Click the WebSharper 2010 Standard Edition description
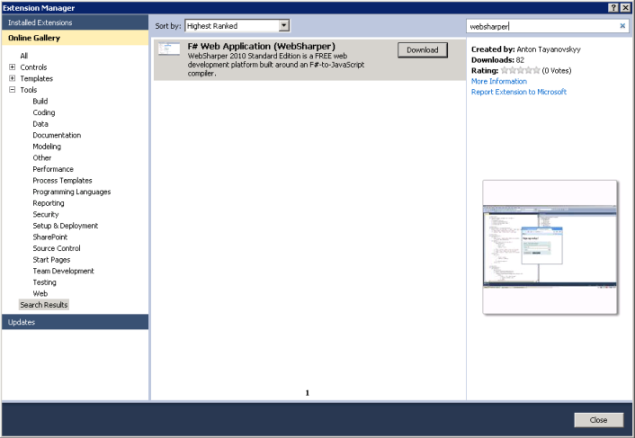The width and height of the screenshot is (635, 438). click(x=276, y=65)
